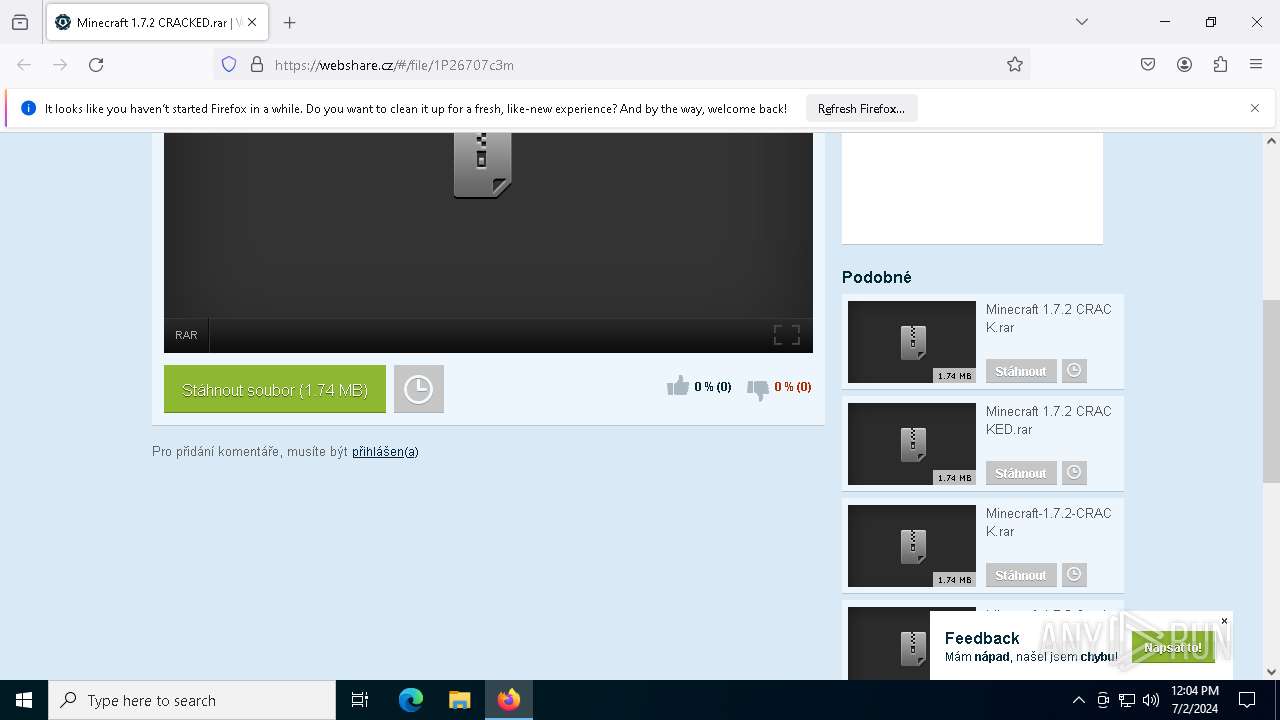Open the Windows Start menu
Image resolution: width=1280 pixels, height=720 pixels.
[24, 700]
